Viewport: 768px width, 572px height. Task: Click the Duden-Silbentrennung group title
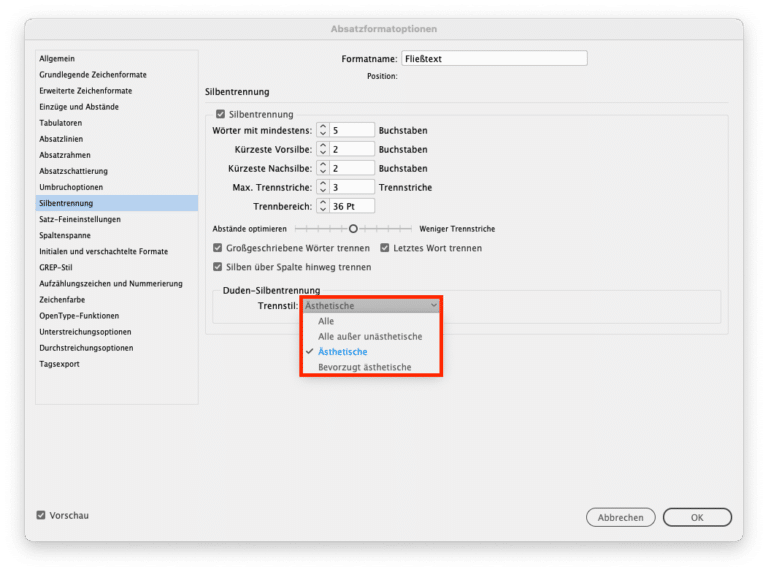click(x=271, y=290)
